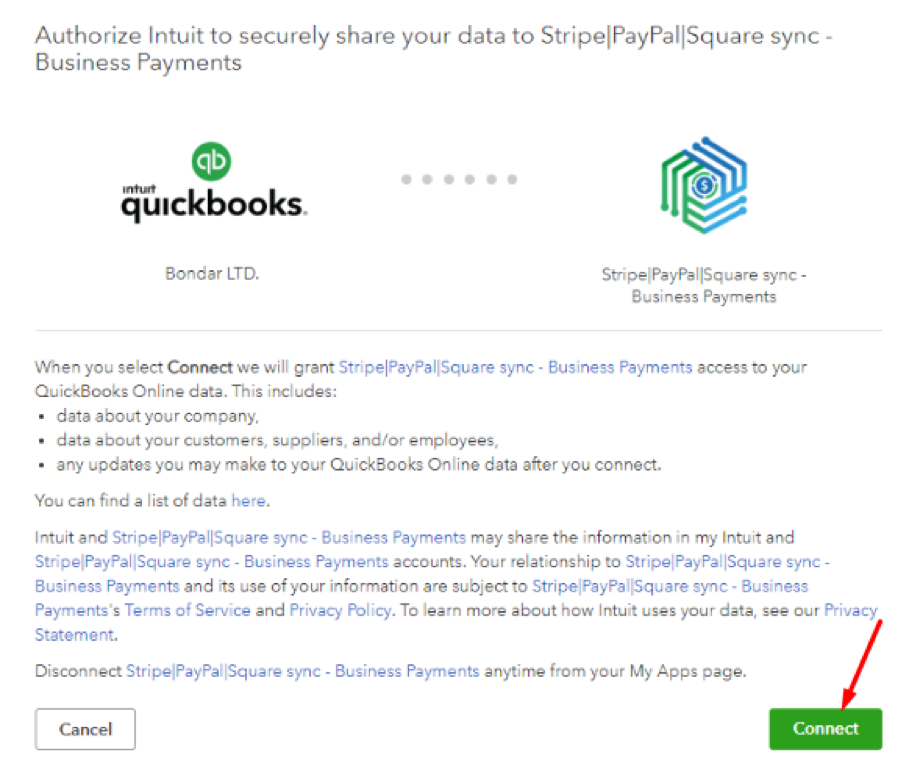Screen dimensions: 908x768
Task: Open the Terms of Service link
Action: [x=188, y=610]
